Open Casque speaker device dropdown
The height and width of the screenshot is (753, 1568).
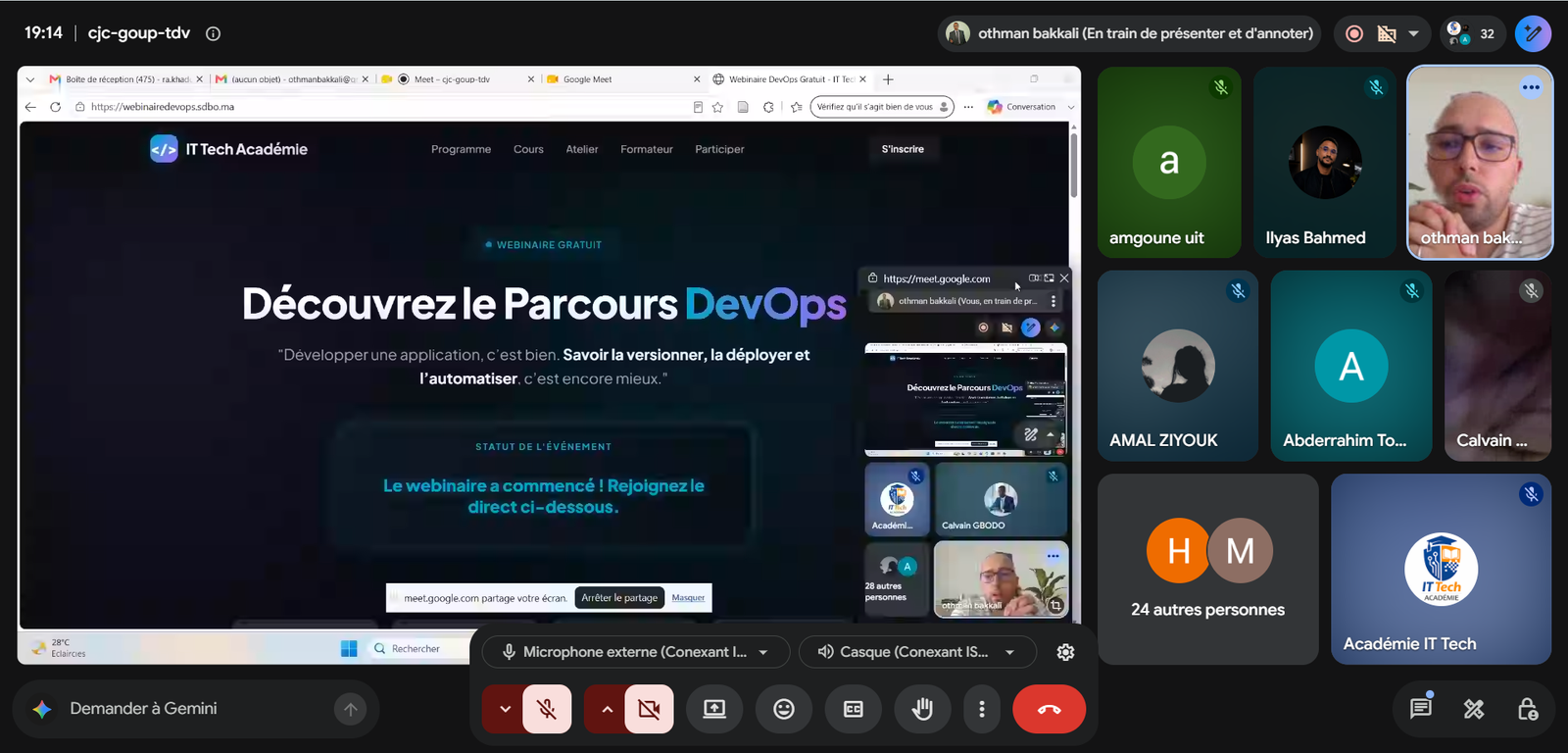pyautogui.click(x=917, y=652)
